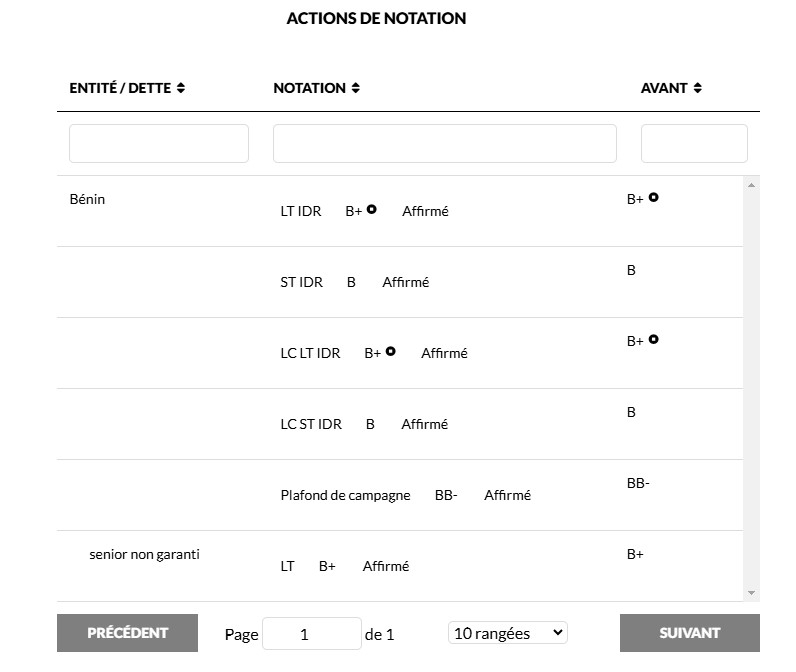Click the senior non garanti debt entry
This screenshot has width=796, height=672.
(144, 554)
